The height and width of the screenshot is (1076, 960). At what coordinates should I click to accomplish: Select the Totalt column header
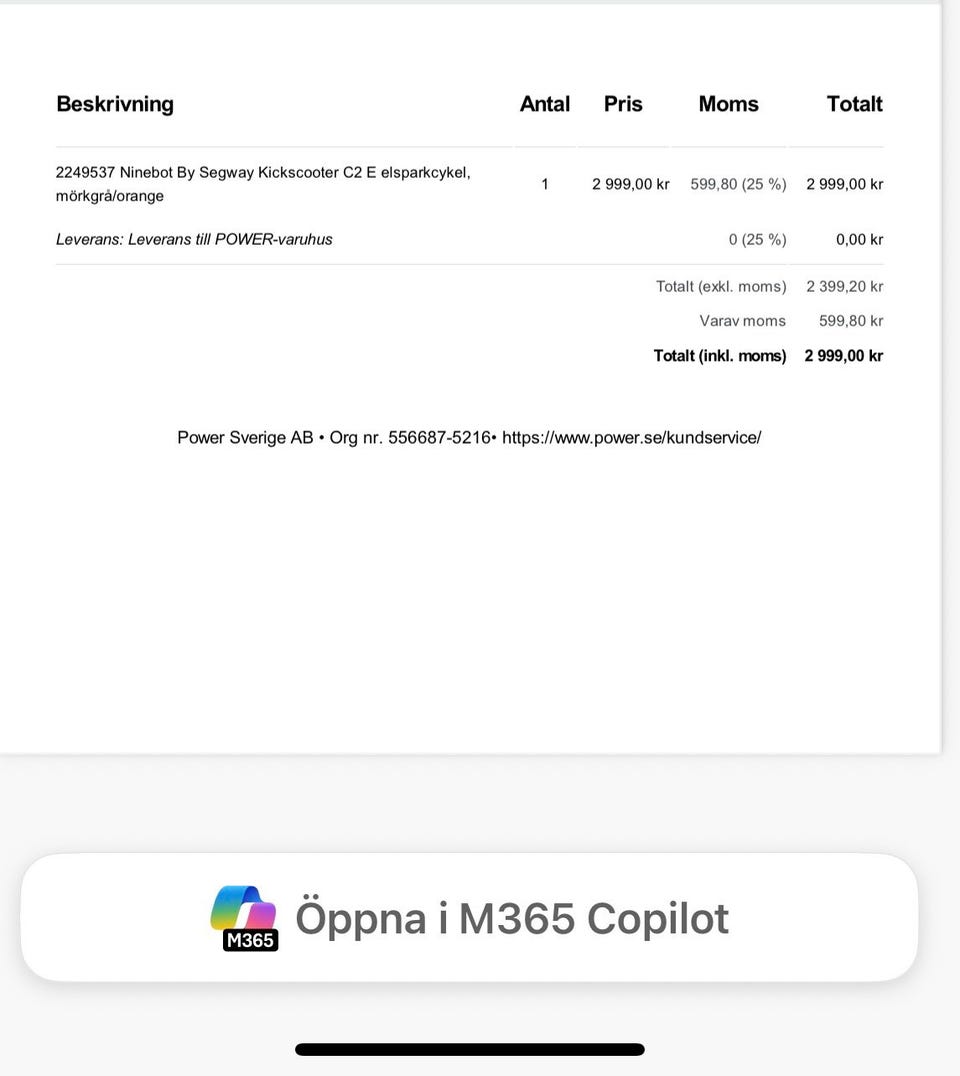[855, 104]
